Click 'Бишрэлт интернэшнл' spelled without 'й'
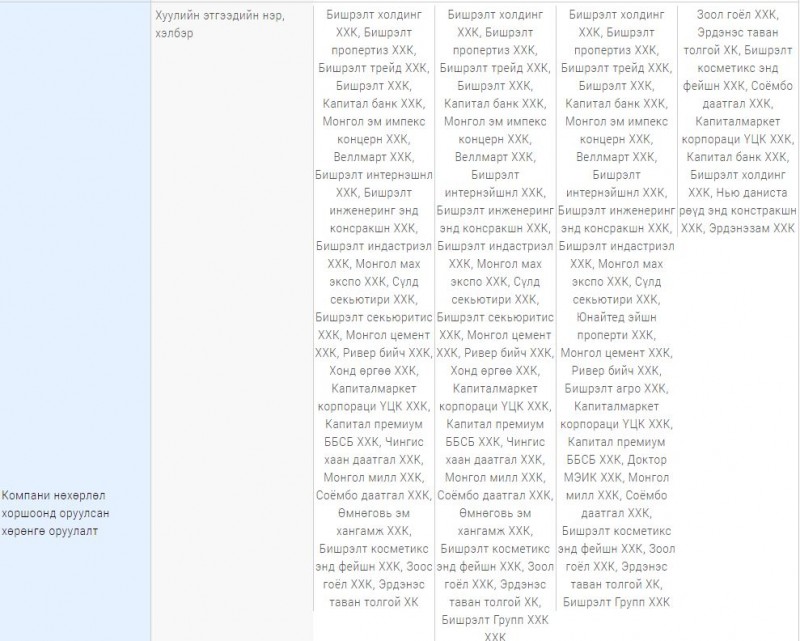 [373, 175]
